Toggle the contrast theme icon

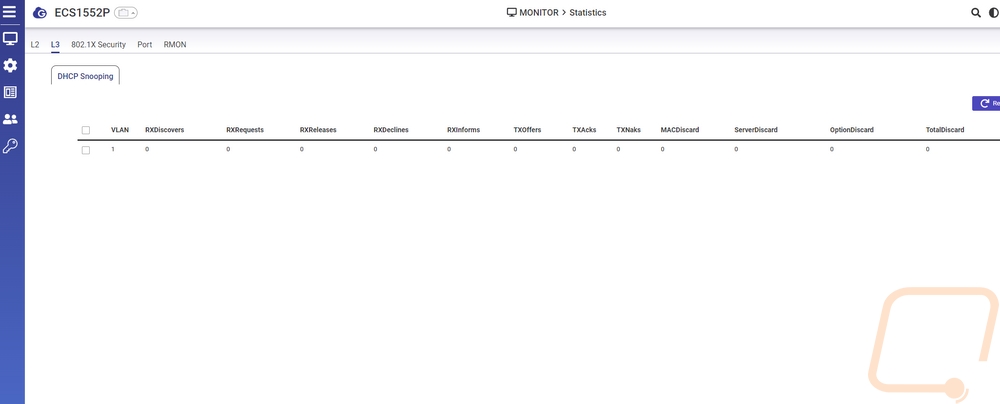[994, 13]
